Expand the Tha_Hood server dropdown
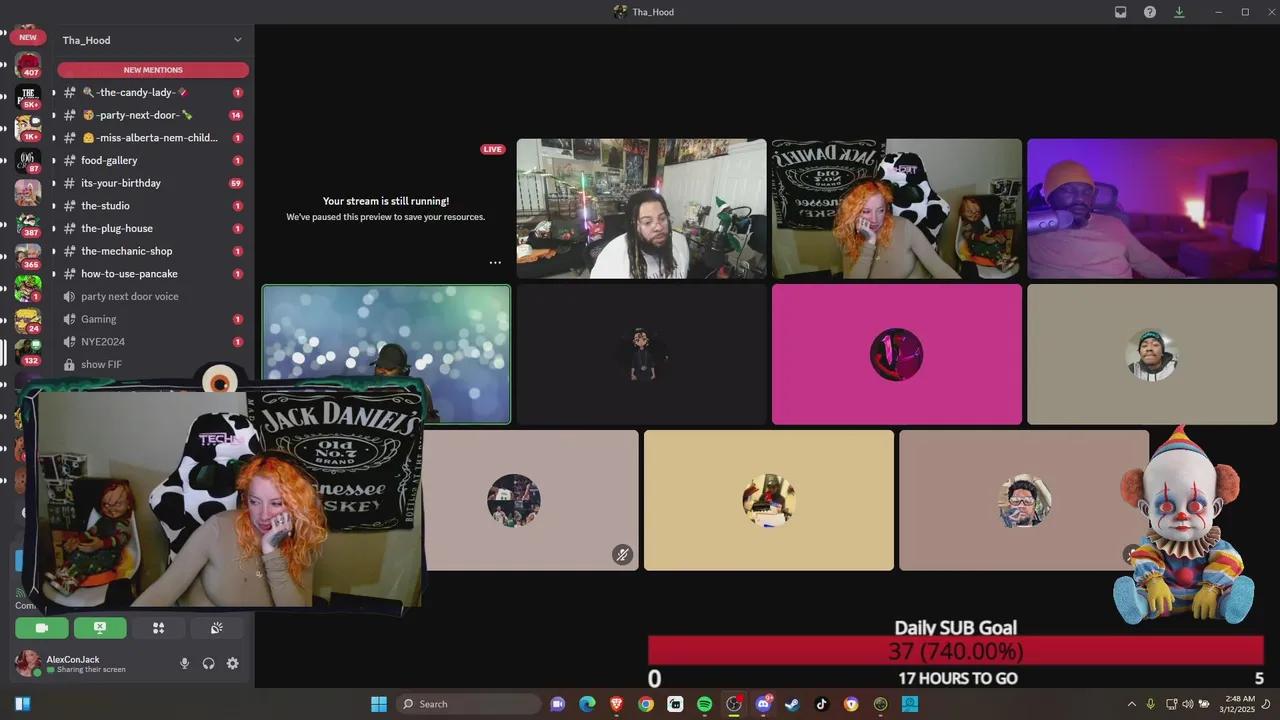Screen dimensions: 1280x720 coord(237,40)
